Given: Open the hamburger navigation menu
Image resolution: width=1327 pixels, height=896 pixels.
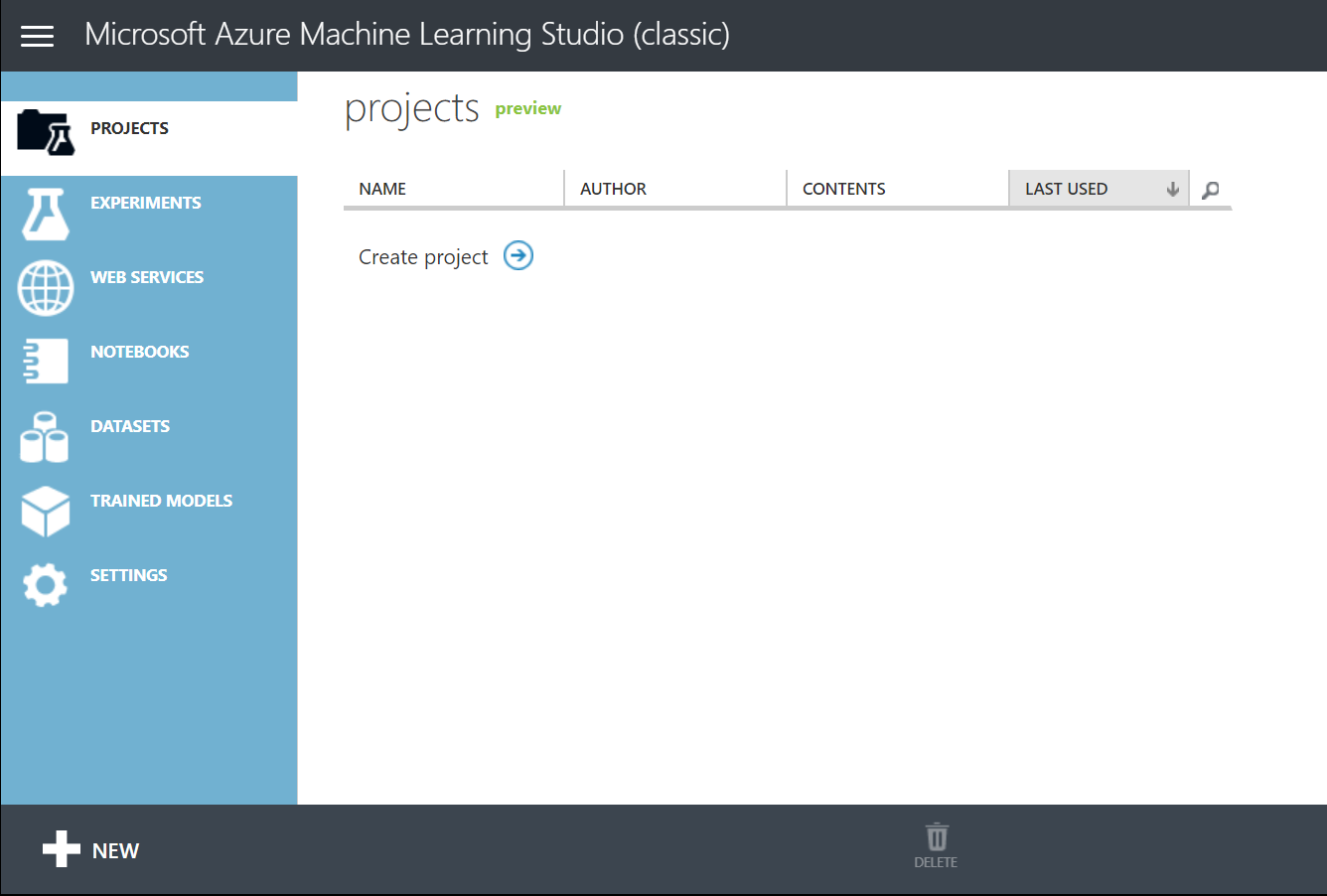Looking at the screenshot, I should click(x=37, y=36).
